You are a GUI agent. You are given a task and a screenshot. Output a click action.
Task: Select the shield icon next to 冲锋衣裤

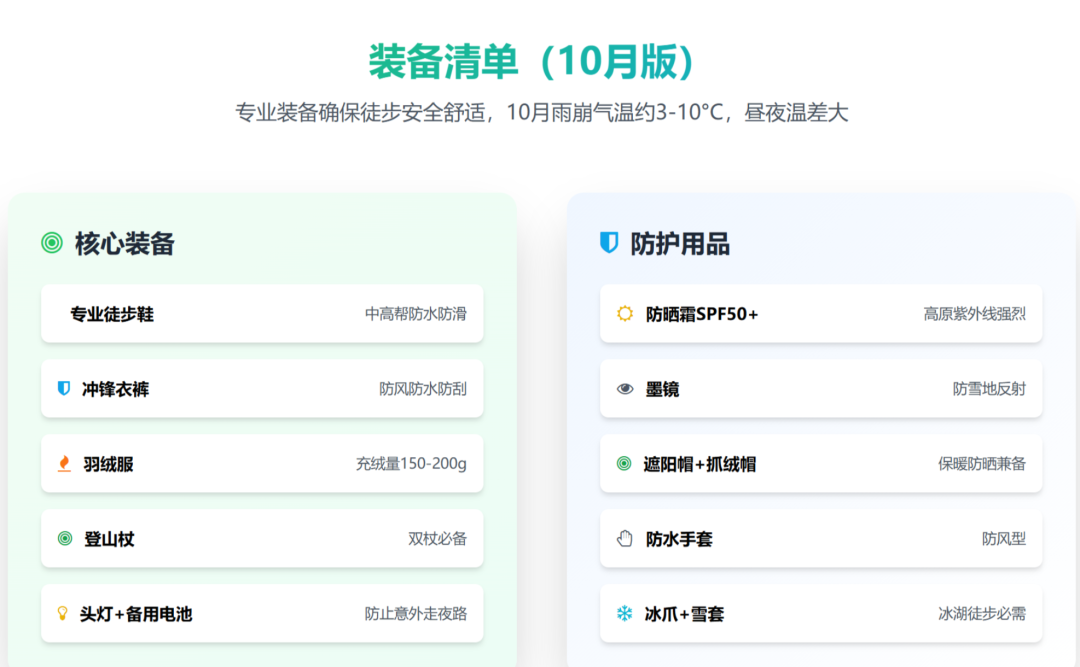[x=64, y=388]
